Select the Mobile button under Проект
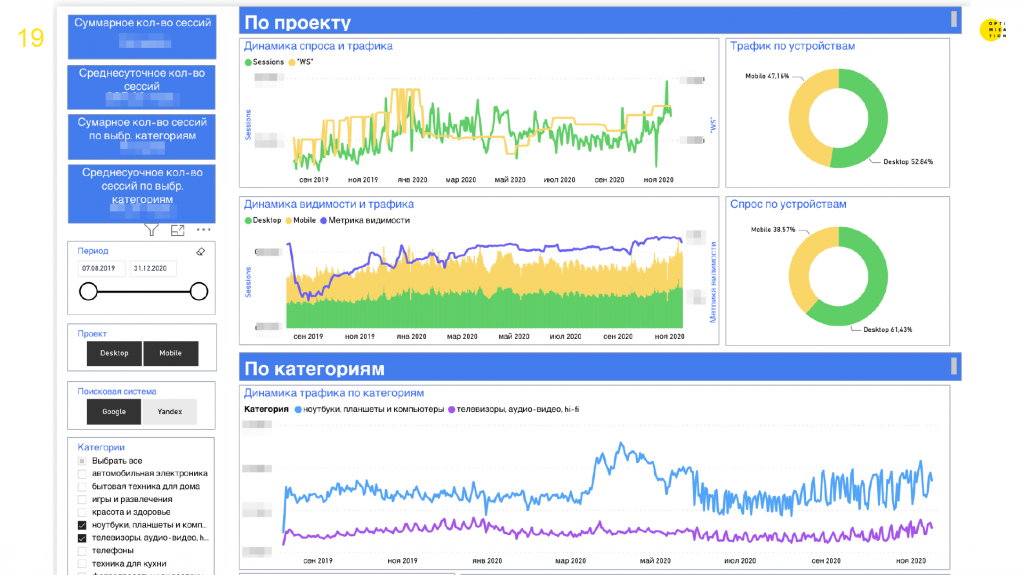The image size is (1023, 575). [170, 353]
